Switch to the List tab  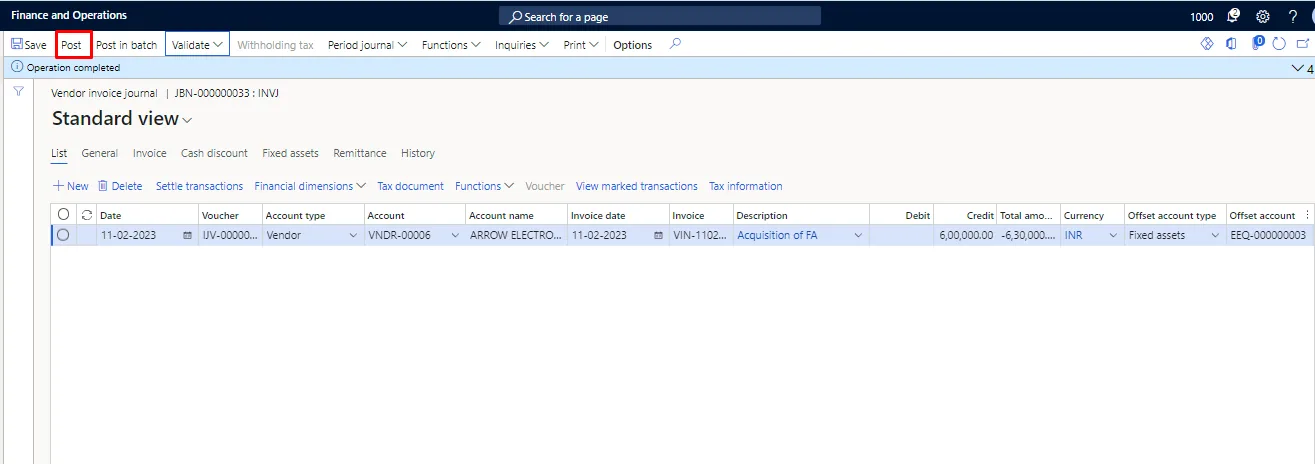[59, 153]
